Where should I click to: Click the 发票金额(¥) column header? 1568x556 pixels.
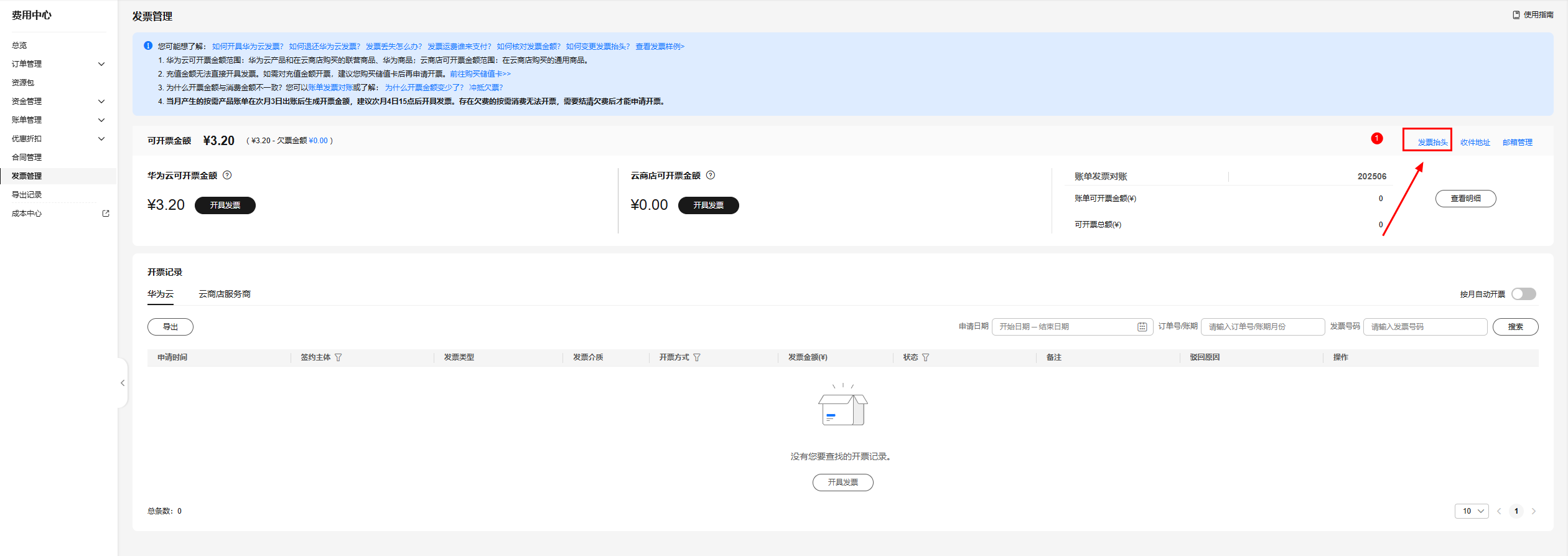pos(808,357)
